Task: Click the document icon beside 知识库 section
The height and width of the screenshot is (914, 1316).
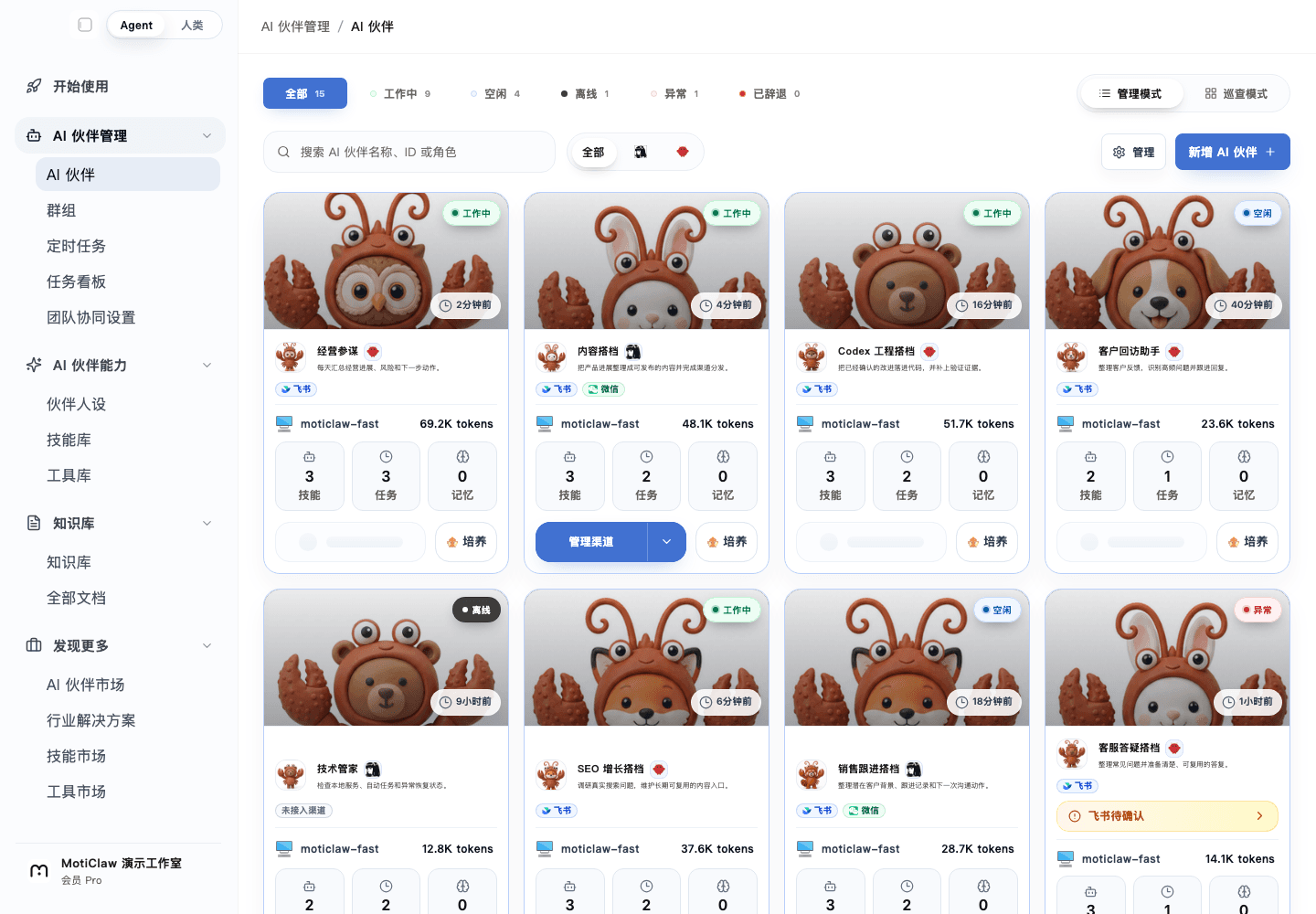Action: (34, 523)
